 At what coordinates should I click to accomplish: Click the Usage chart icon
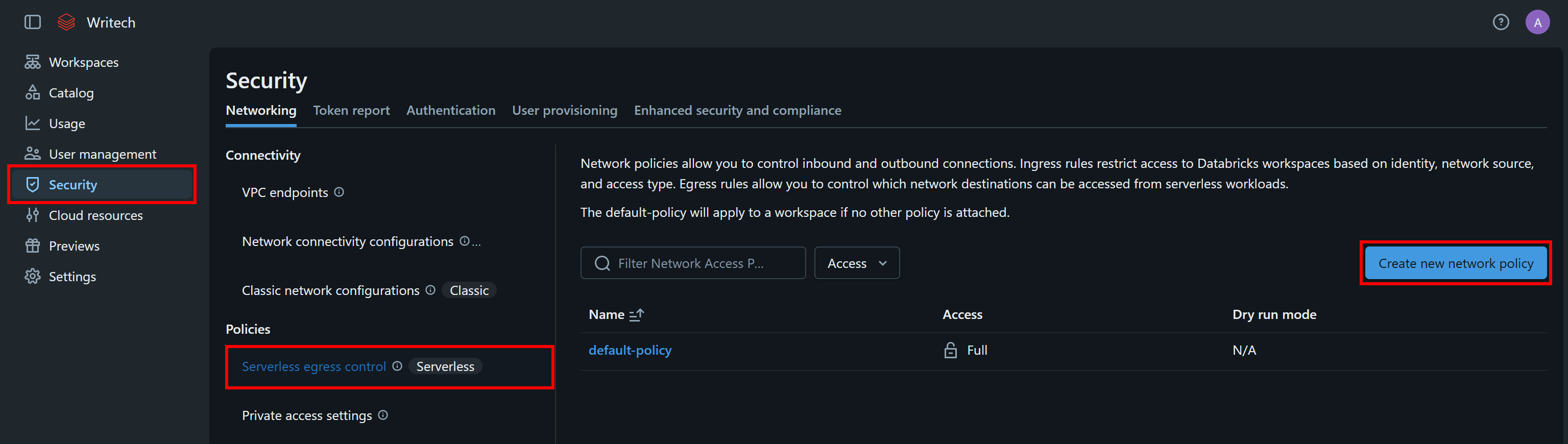[32, 124]
